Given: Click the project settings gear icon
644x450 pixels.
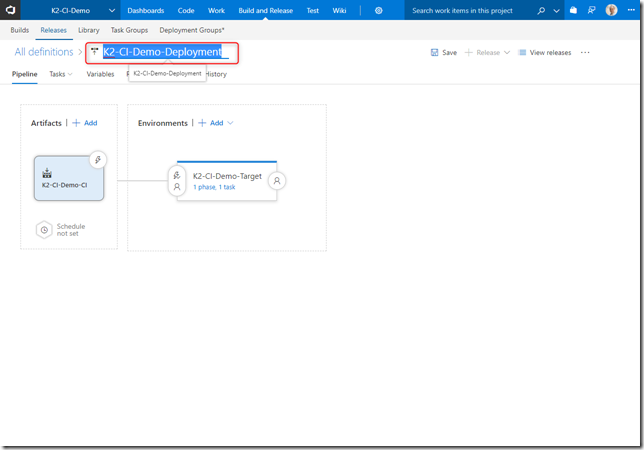Looking at the screenshot, I should coord(378,10).
